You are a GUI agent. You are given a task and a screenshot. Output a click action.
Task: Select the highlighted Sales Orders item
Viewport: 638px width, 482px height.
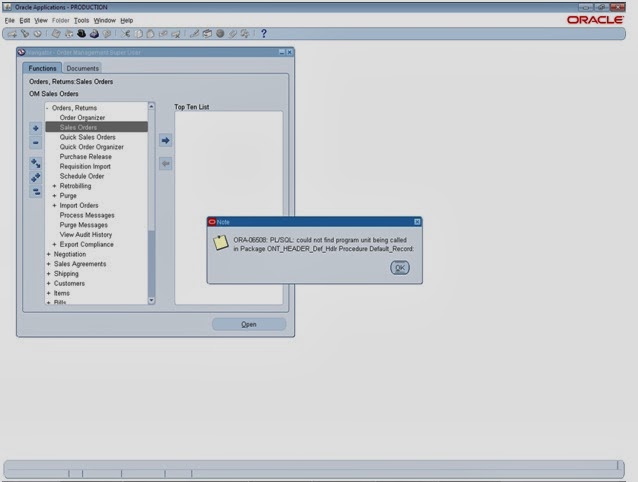96,127
